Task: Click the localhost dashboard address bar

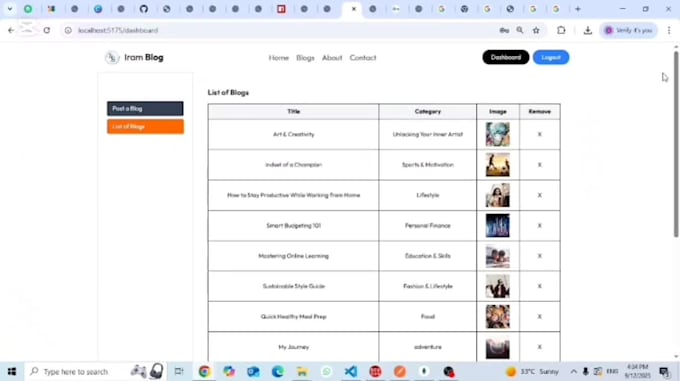Action: tap(278, 30)
